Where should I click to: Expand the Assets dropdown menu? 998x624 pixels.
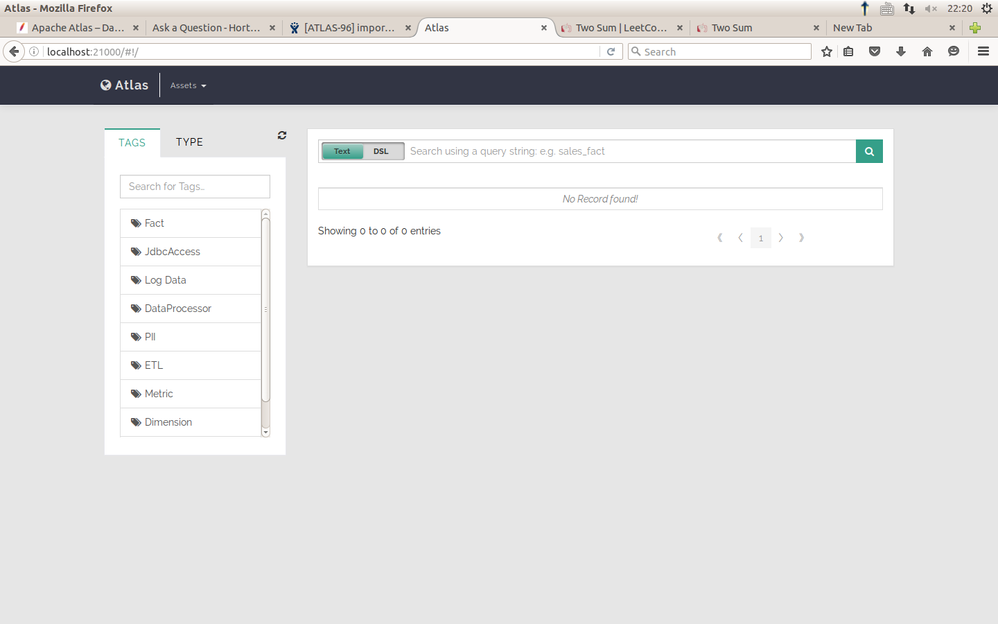[x=188, y=85]
